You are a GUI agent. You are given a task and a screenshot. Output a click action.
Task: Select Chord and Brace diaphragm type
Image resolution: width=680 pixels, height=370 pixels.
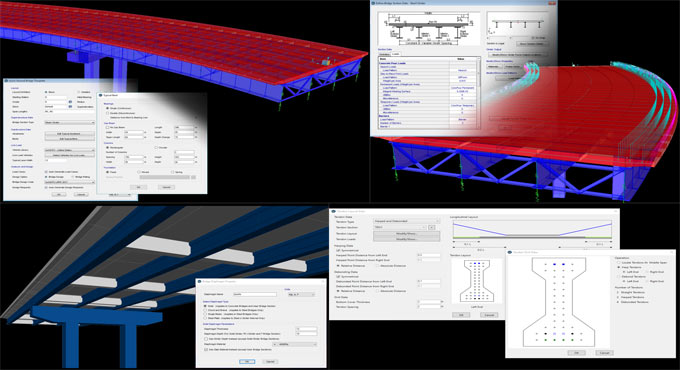pos(205,310)
